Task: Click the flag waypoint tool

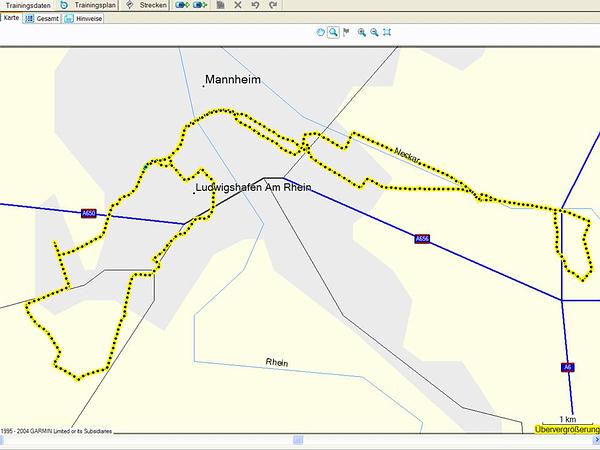Action: (x=347, y=32)
